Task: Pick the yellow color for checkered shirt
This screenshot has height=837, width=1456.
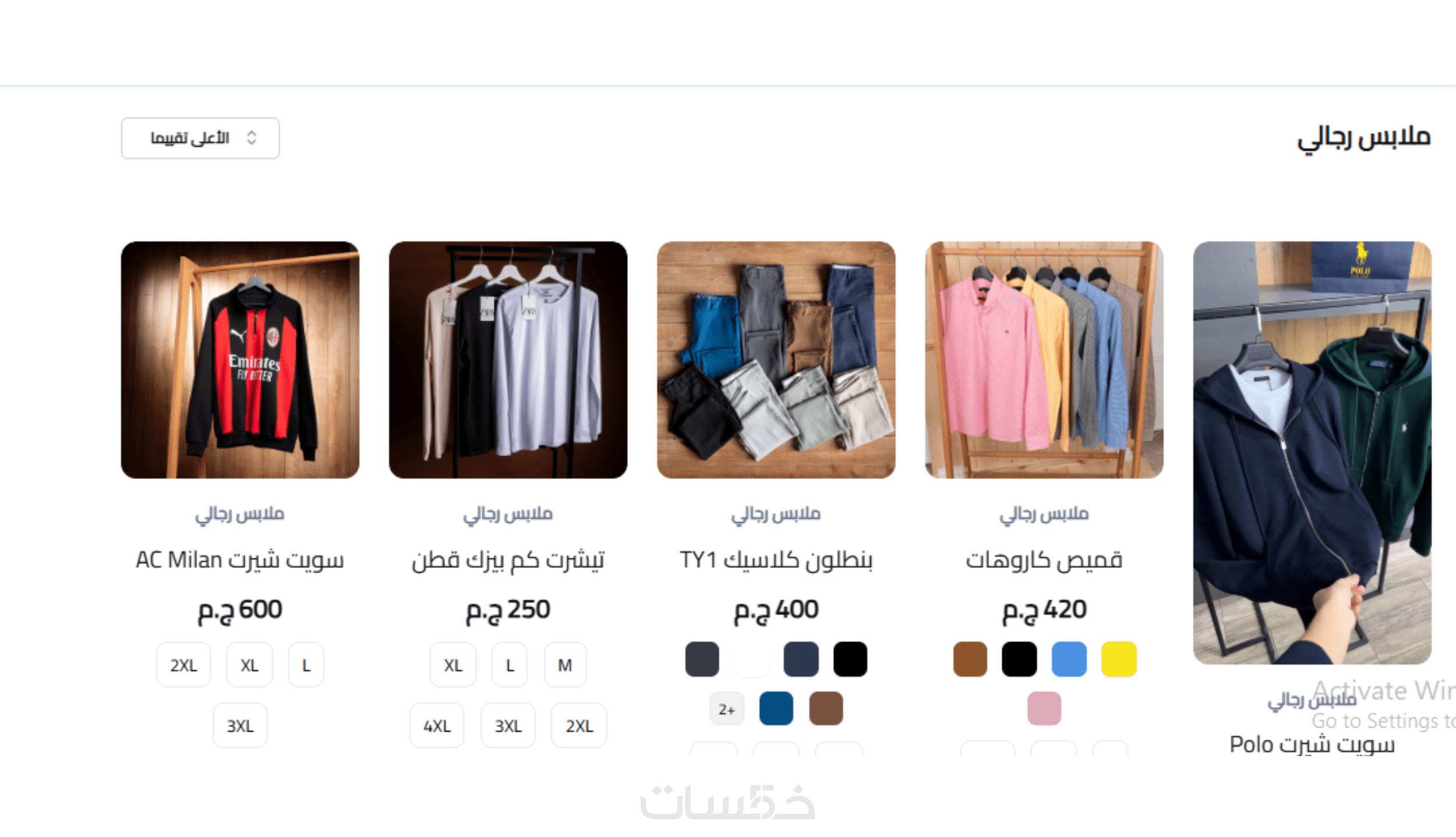Action: tap(1119, 659)
